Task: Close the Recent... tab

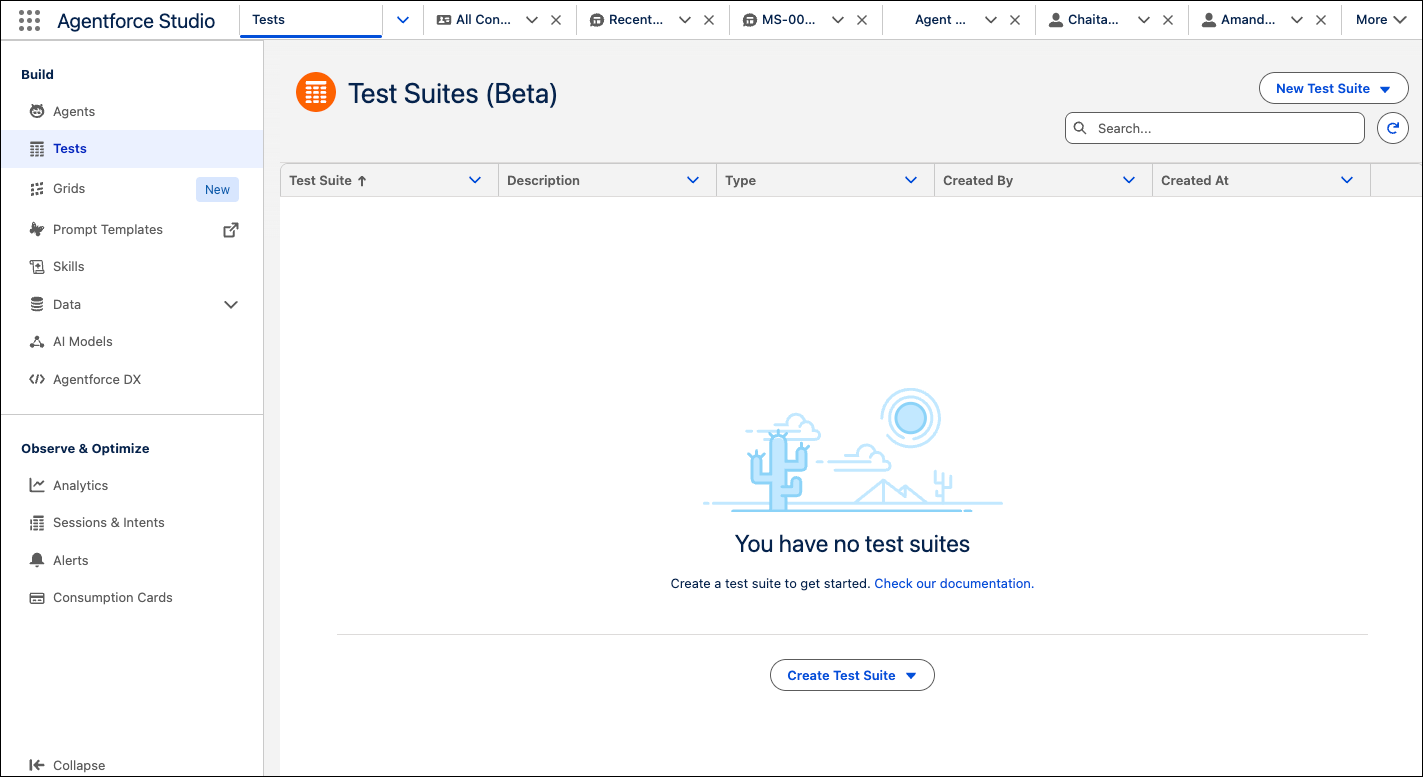Action: 709,20
